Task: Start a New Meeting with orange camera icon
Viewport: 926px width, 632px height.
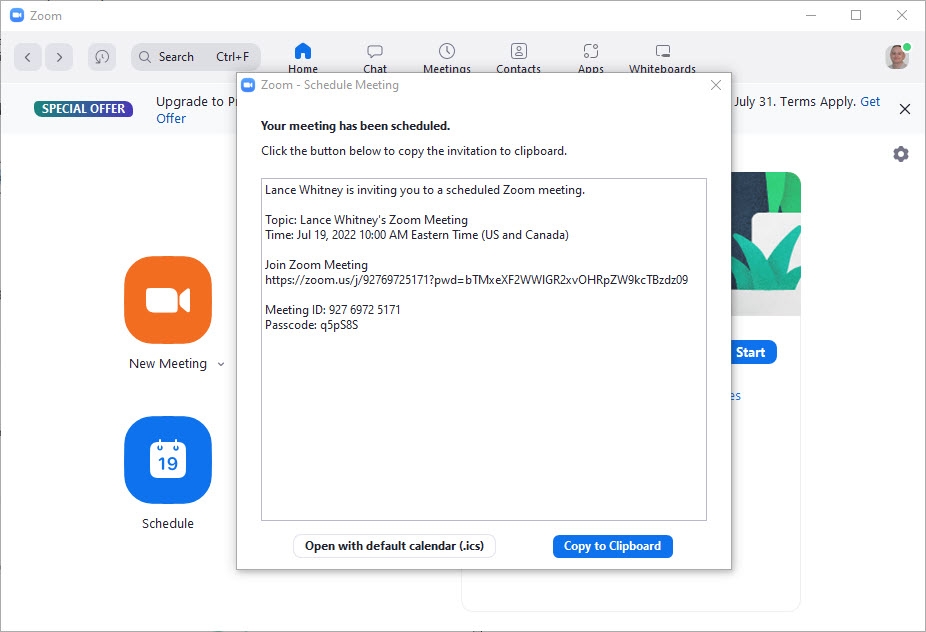Action: (x=168, y=300)
